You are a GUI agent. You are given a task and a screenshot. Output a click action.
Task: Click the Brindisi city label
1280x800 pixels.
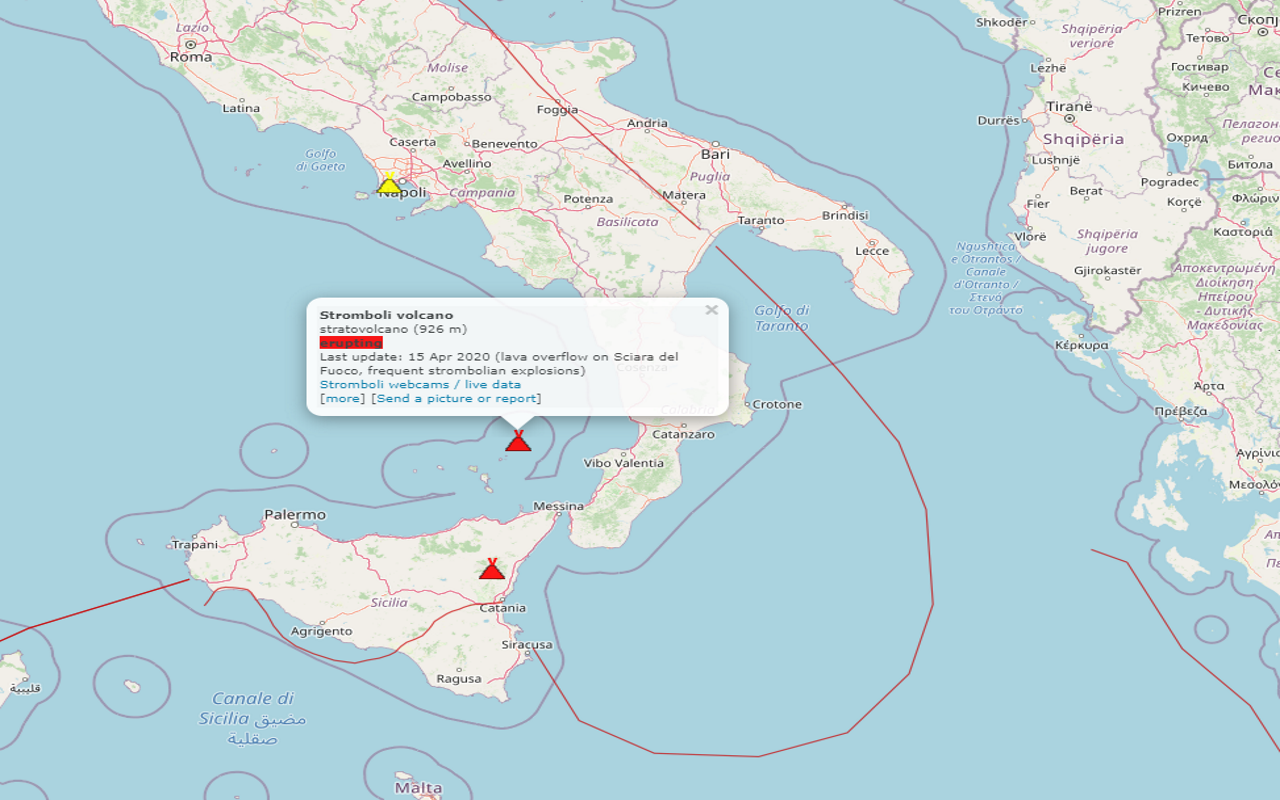(x=845, y=215)
